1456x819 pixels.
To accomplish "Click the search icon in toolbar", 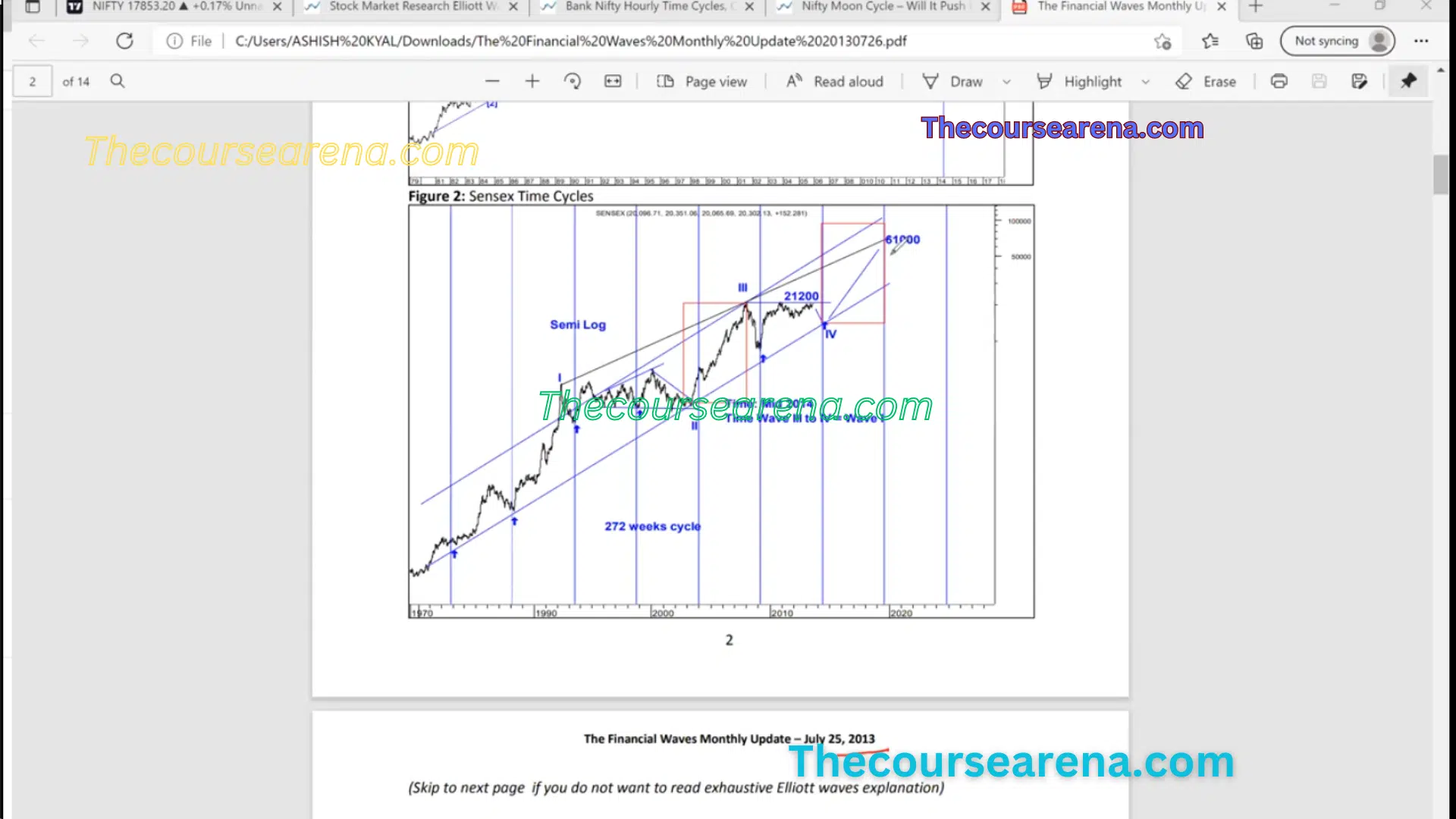I will point(118,81).
